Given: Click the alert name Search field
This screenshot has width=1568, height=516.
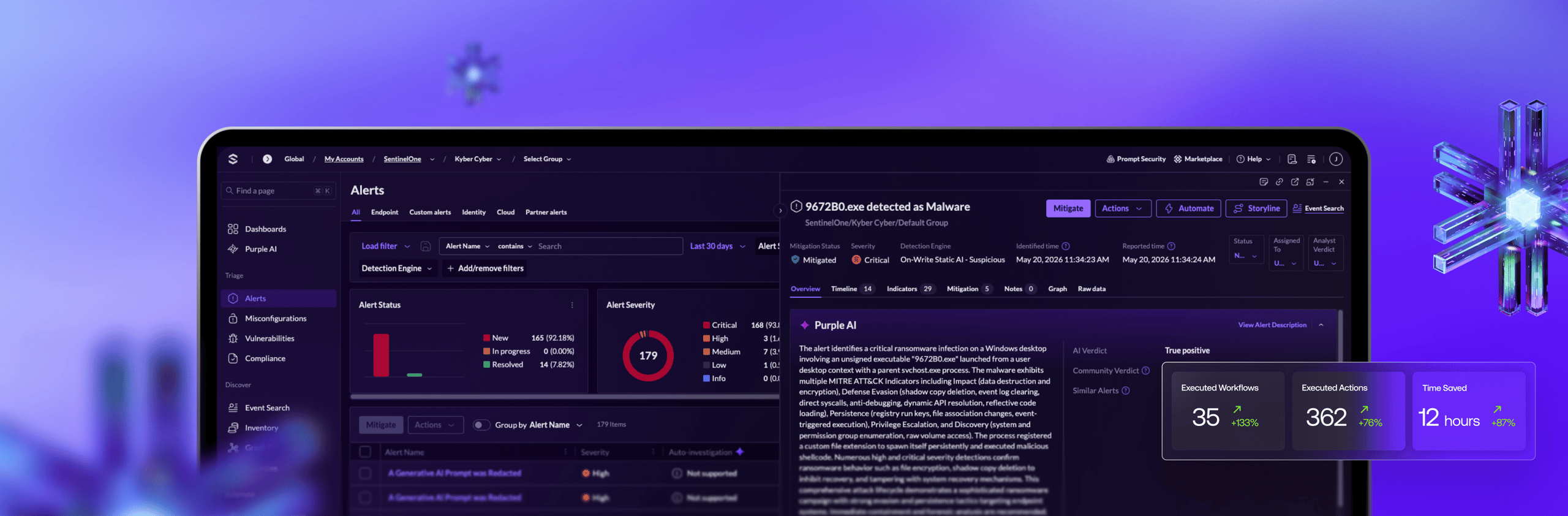Looking at the screenshot, I should click(609, 246).
